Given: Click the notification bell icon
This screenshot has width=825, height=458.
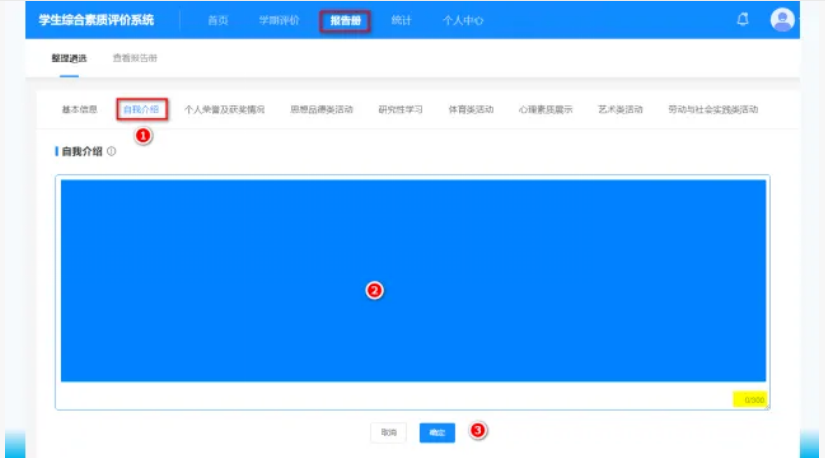Looking at the screenshot, I should (742, 20).
